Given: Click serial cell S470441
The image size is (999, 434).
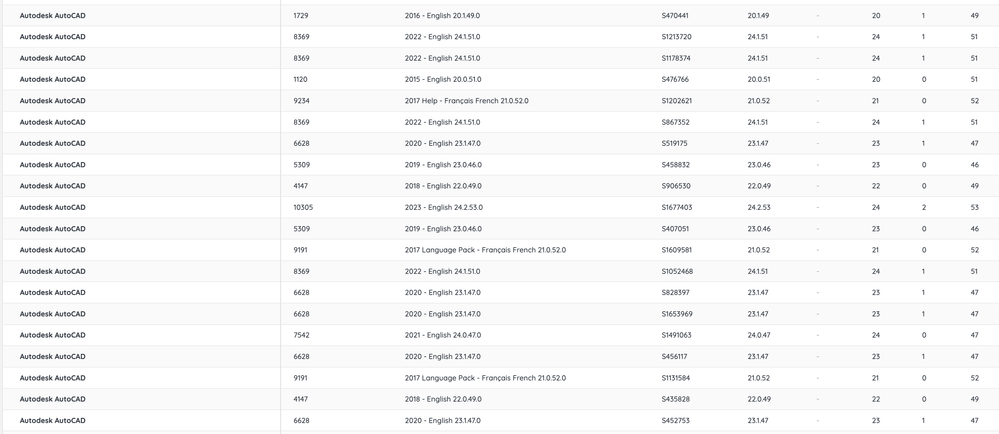Looking at the screenshot, I should 675,16.
